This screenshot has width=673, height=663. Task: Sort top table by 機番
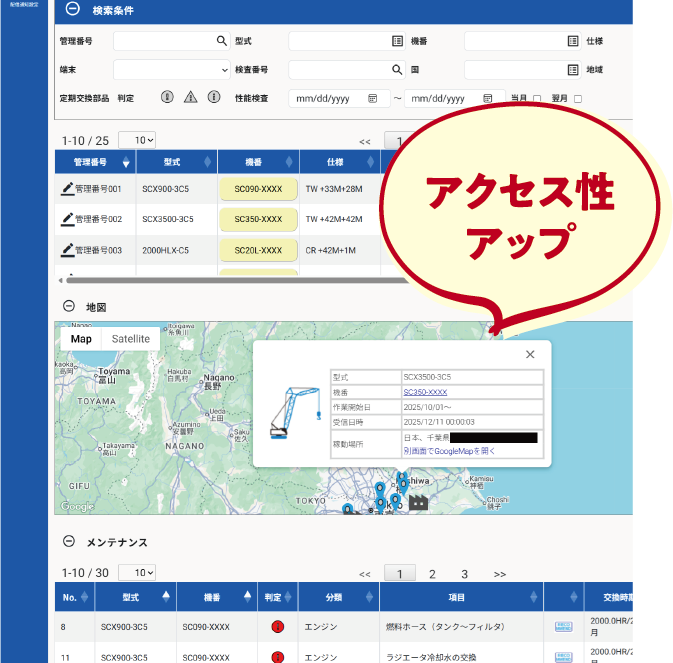pos(289,162)
